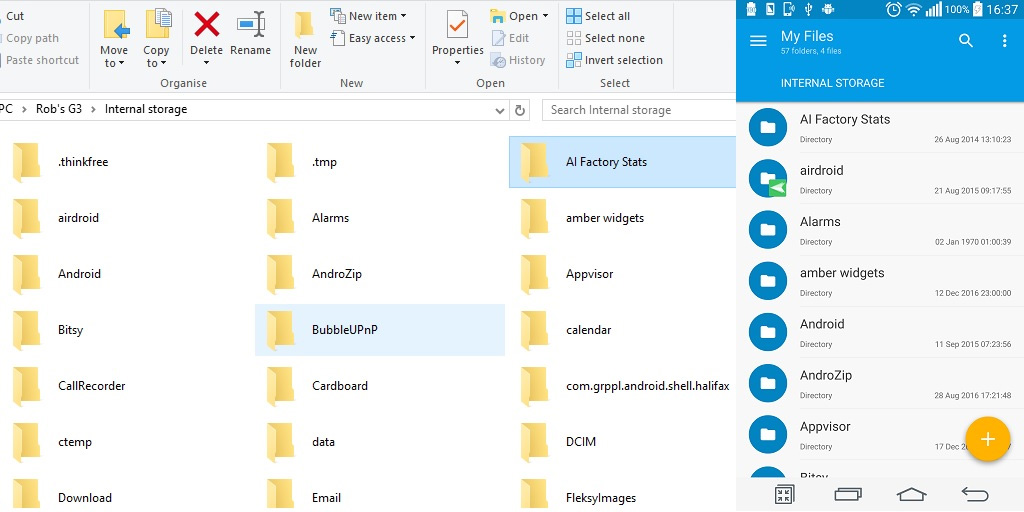Click Rob's G3 in breadcrumb path

click(59, 109)
